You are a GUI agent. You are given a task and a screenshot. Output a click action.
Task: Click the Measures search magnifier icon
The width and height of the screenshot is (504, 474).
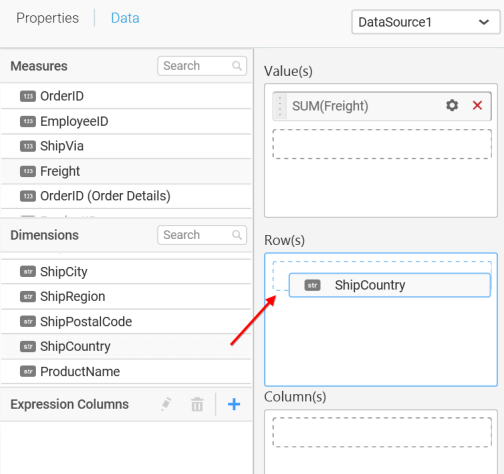coord(237,66)
